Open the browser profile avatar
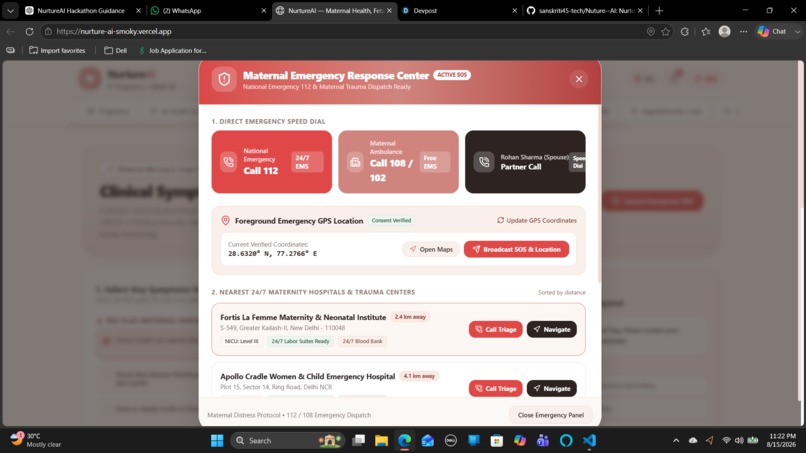Image resolution: width=806 pixels, height=453 pixels. coord(725,31)
